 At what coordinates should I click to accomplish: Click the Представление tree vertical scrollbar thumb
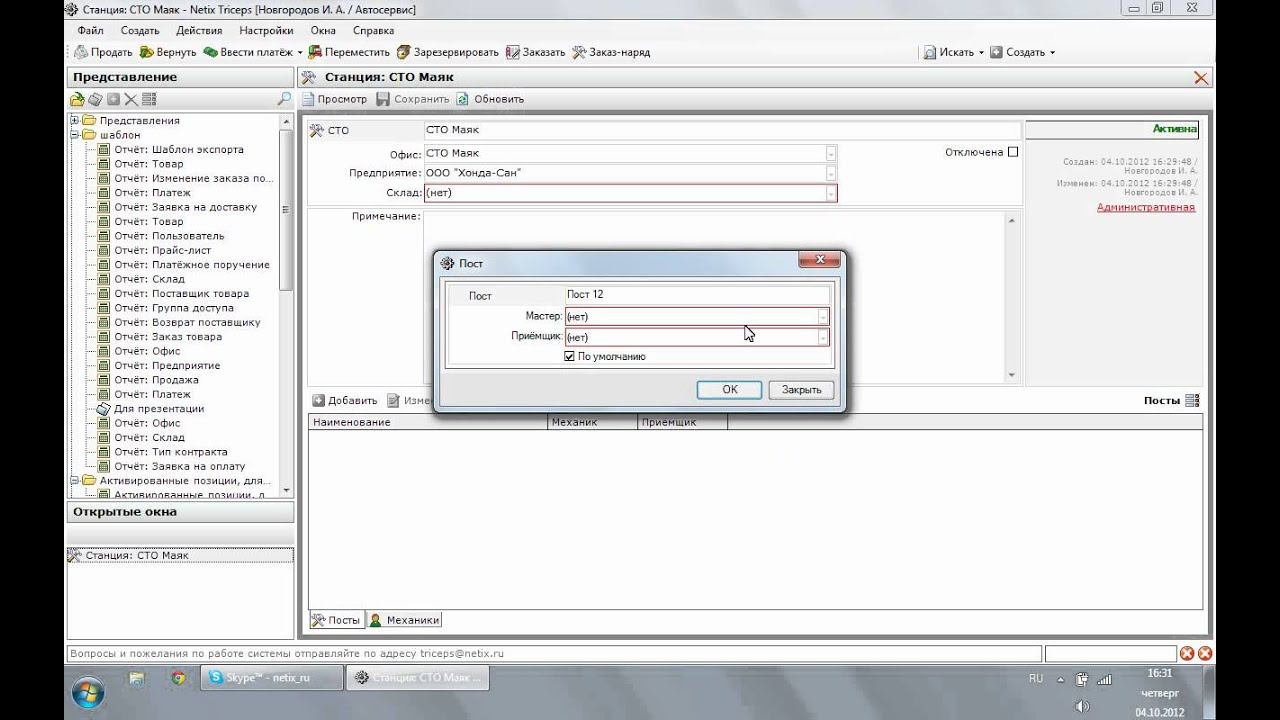(287, 210)
